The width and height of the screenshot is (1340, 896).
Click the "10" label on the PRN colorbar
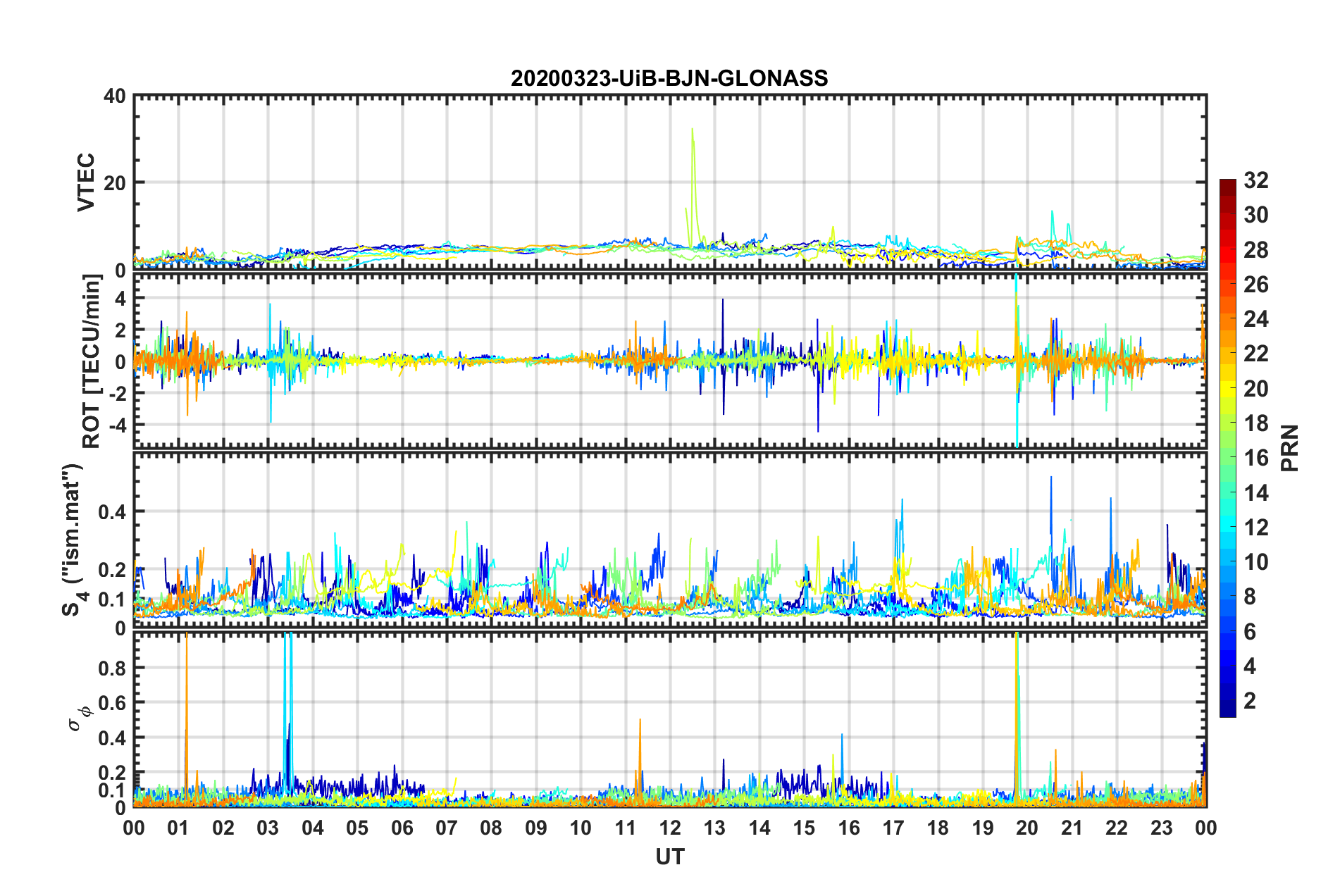point(1256,562)
